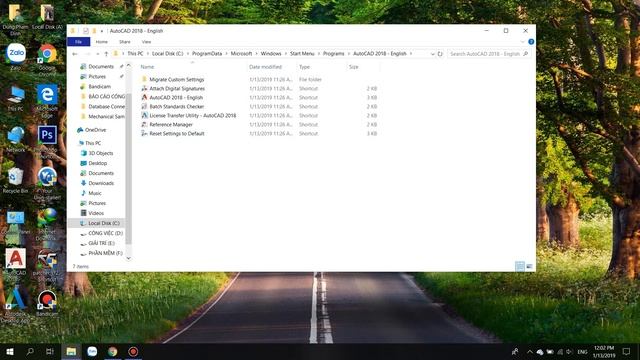Select CÔNG VIỆC (D:) drive
Image resolution: width=640 pixels, height=360 pixels.
tap(105, 233)
